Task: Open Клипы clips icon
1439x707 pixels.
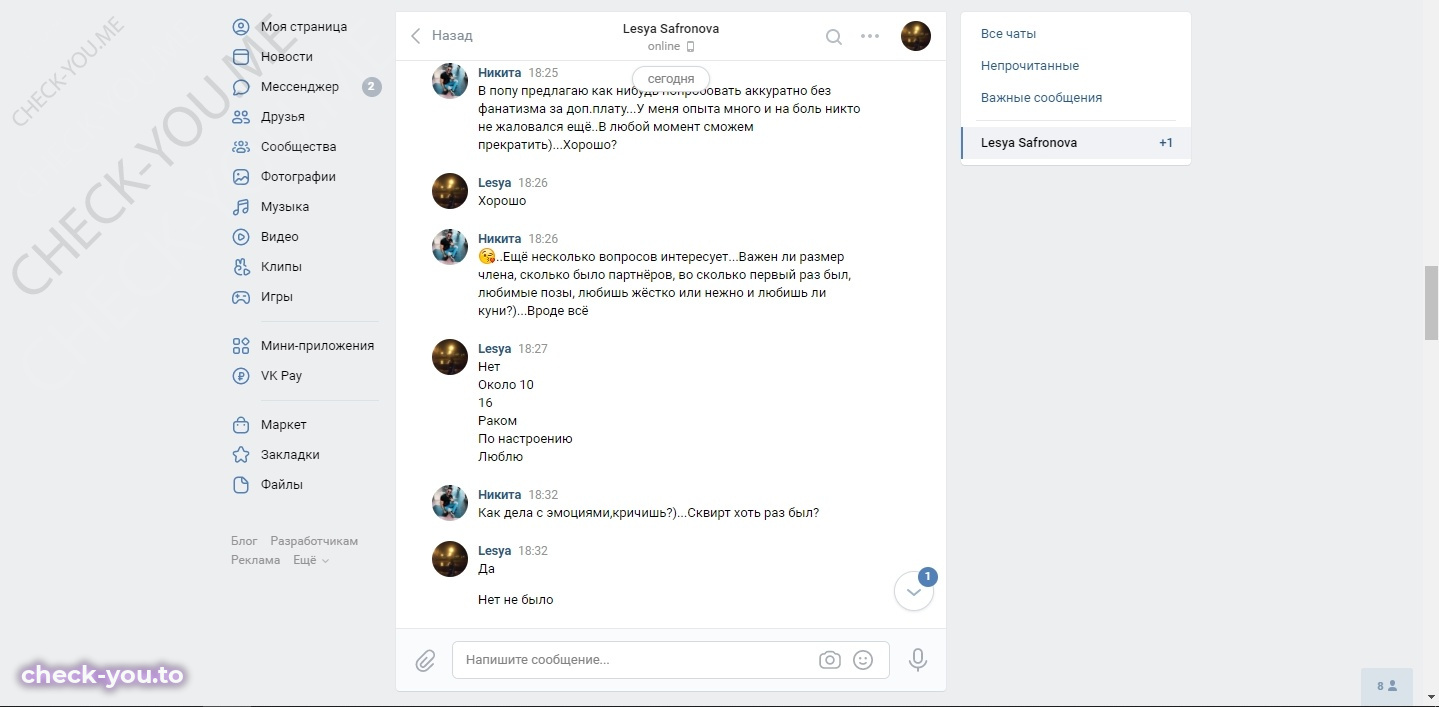Action: click(x=241, y=267)
